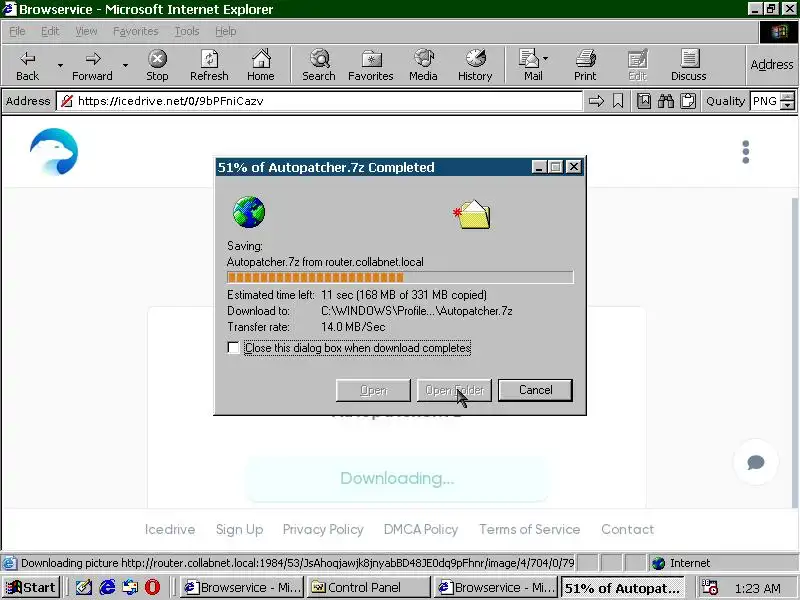Click the bookmarks book icon
800x600 pixels.
coord(644,101)
